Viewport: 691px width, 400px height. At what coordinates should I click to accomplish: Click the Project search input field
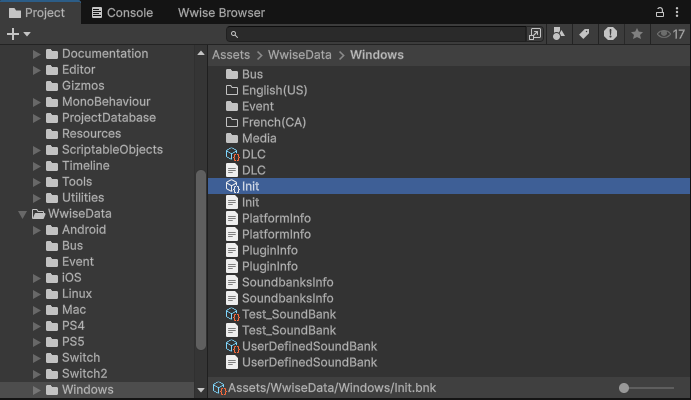[x=380, y=34]
